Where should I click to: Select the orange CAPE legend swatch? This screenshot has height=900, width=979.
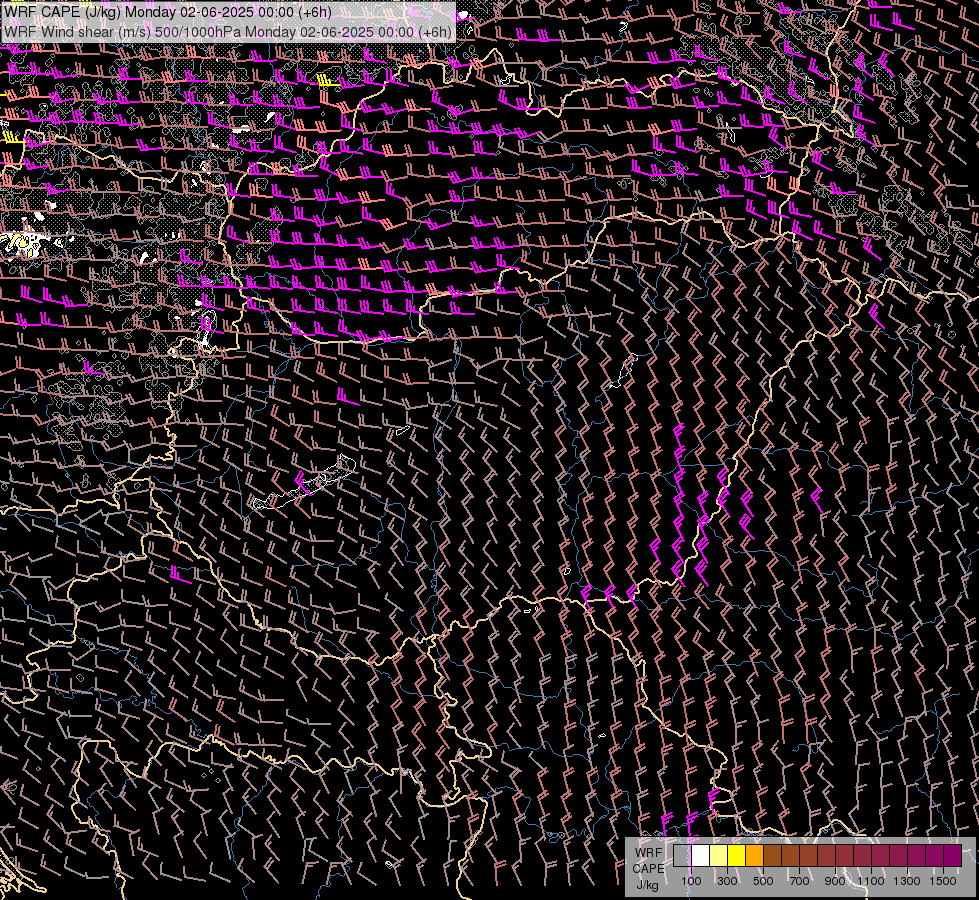pos(754,855)
